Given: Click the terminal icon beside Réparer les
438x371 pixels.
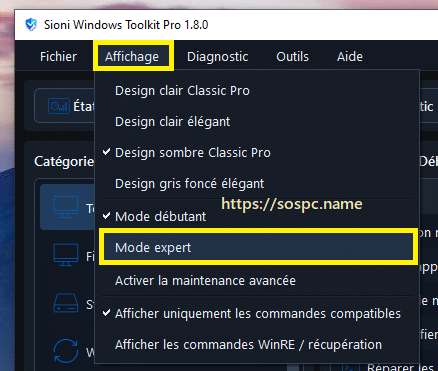Looking at the screenshot, I should pos(349,367).
